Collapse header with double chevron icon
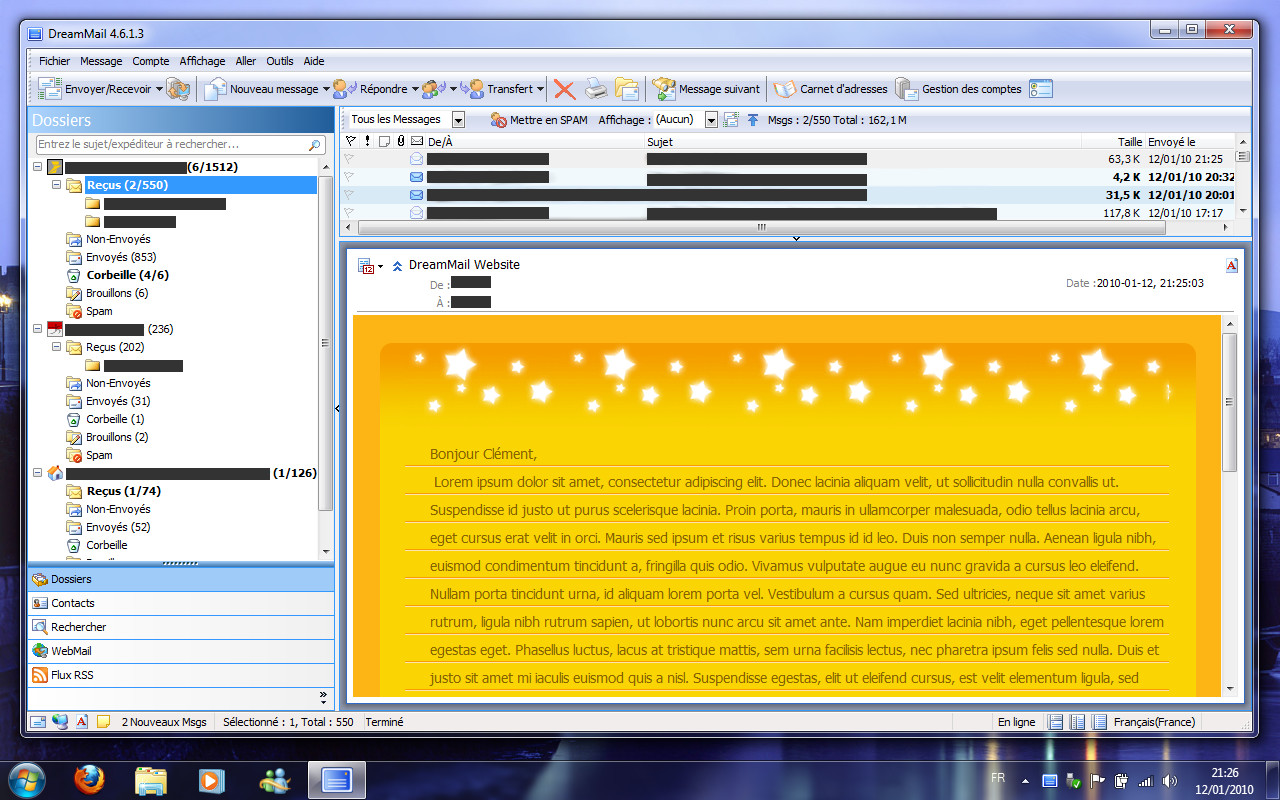 click(397, 266)
